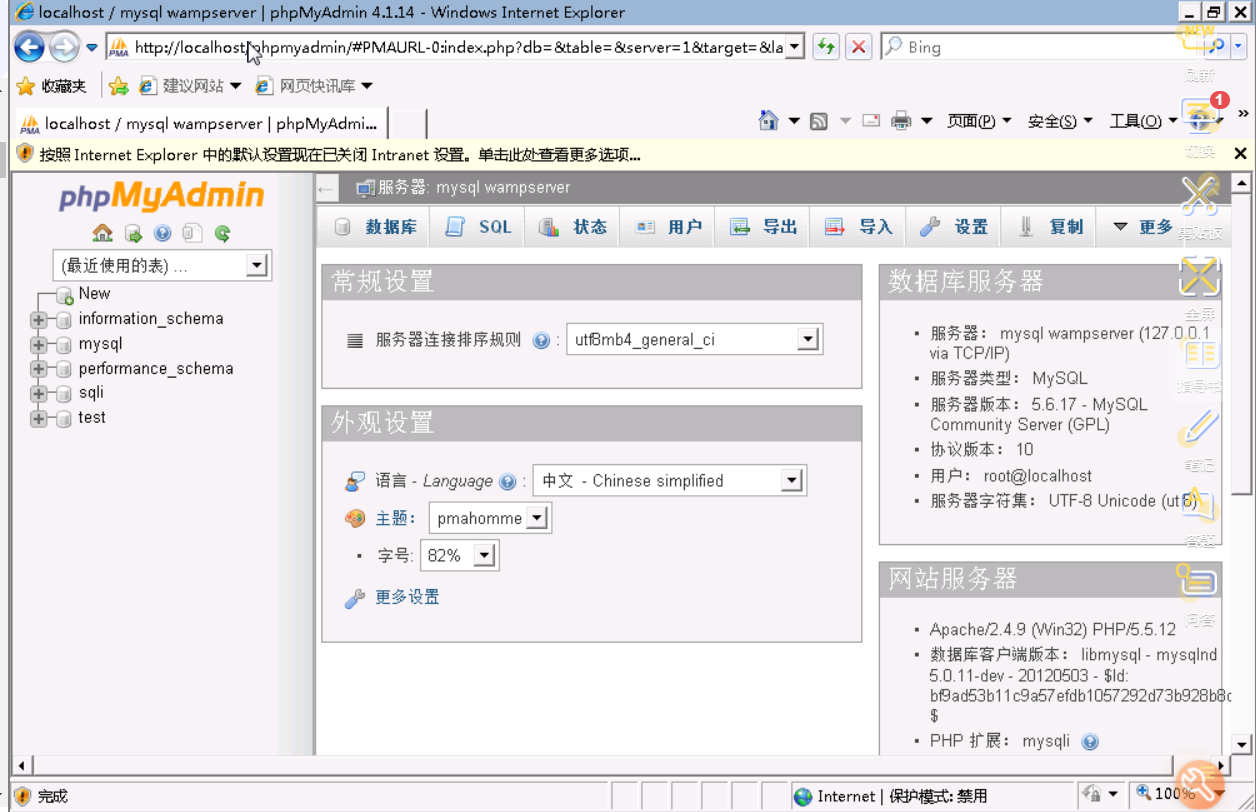The width and height of the screenshot is (1256, 812).
Task: Open the 82% font size dropdown
Action: (x=459, y=556)
